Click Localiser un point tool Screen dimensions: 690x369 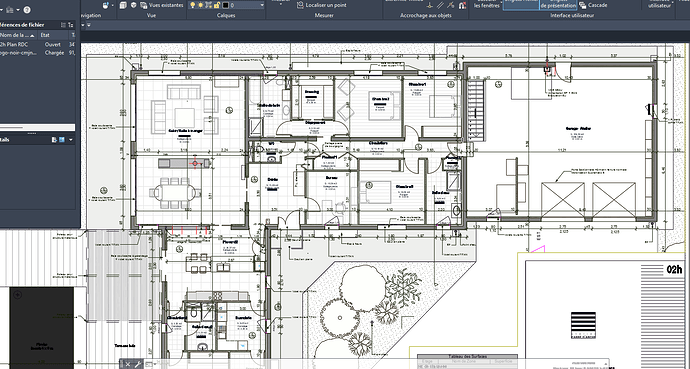click(322, 5)
